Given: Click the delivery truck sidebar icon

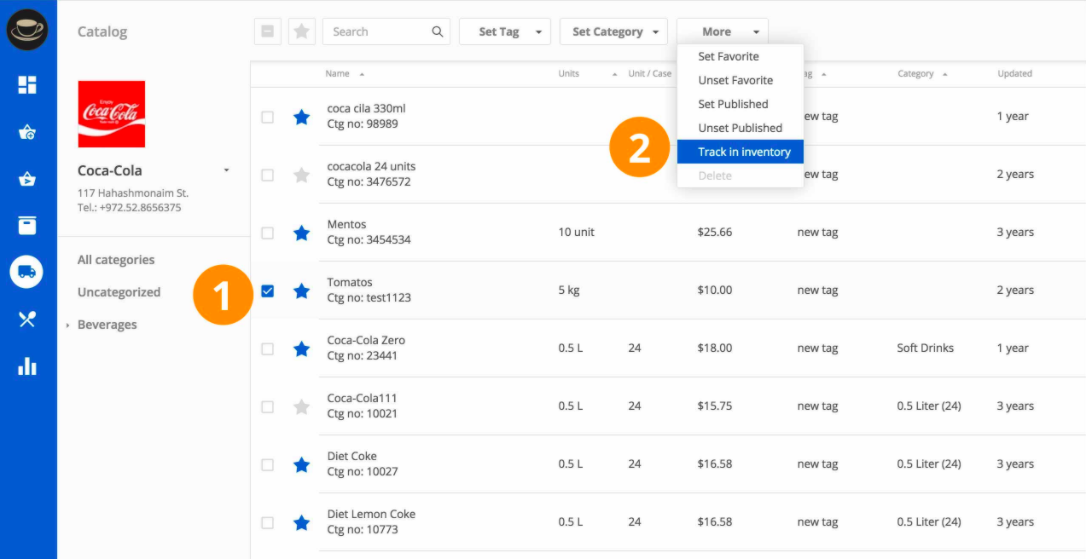Looking at the screenshot, I should [x=27, y=271].
